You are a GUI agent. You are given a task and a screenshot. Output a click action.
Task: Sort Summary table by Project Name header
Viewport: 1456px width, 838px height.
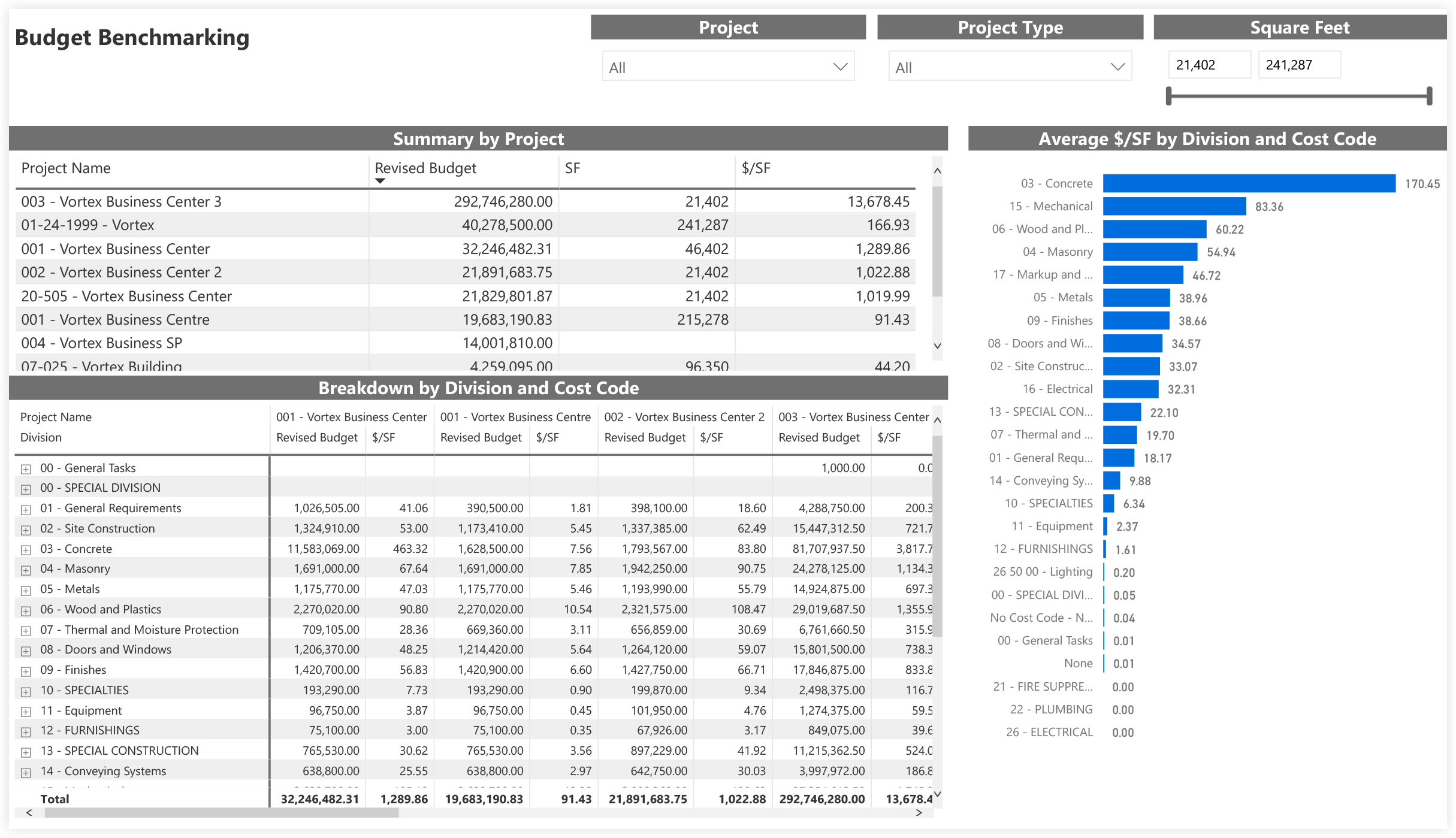(x=66, y=168)
